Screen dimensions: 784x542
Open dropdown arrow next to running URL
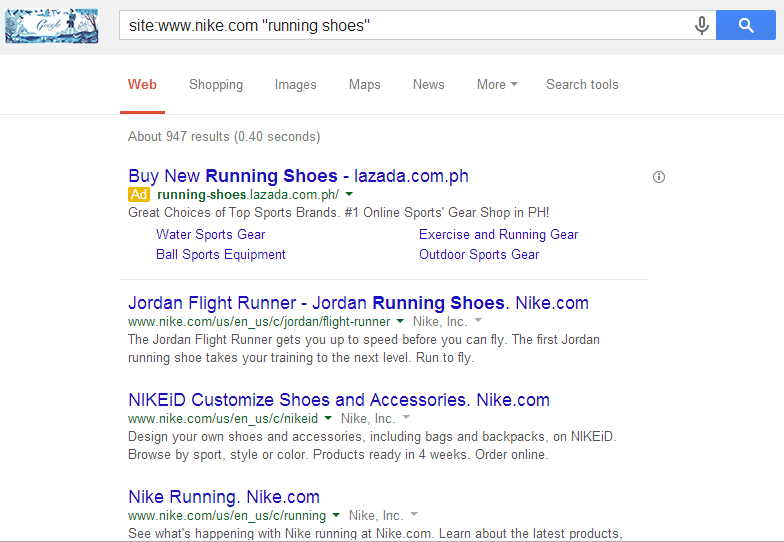click(x=336, y=515)
